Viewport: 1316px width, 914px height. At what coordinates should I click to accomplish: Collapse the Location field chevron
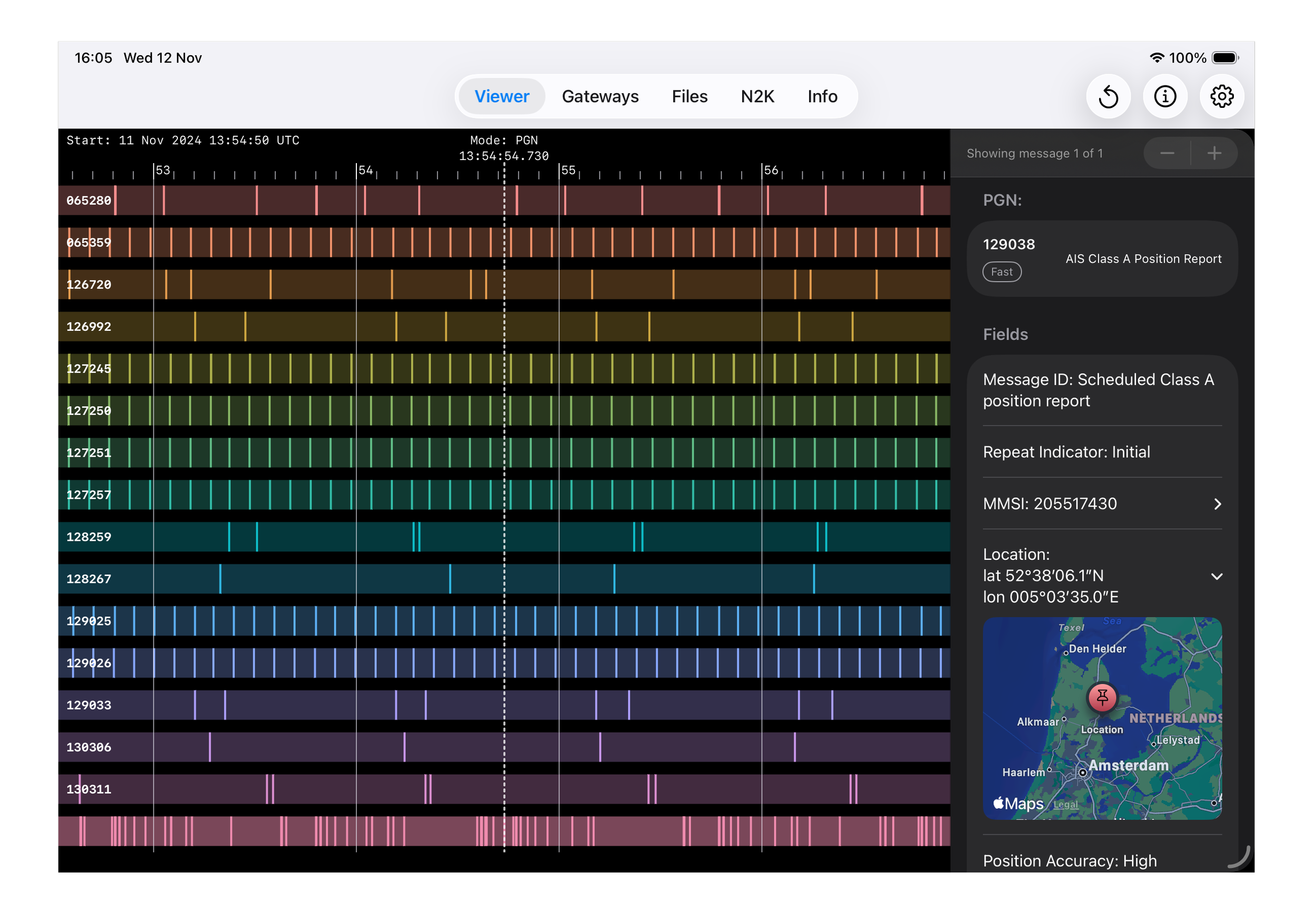pos(1217,576)
